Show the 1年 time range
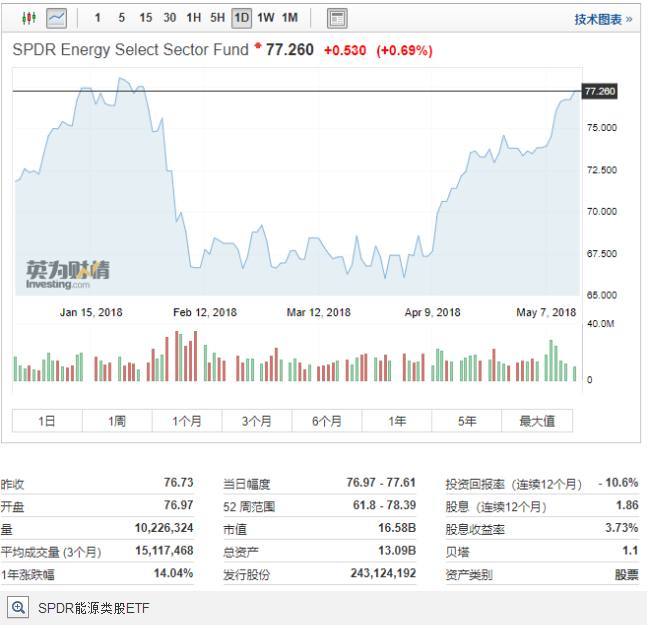Screen dimensions: 650x630 [x=397, y=421]
